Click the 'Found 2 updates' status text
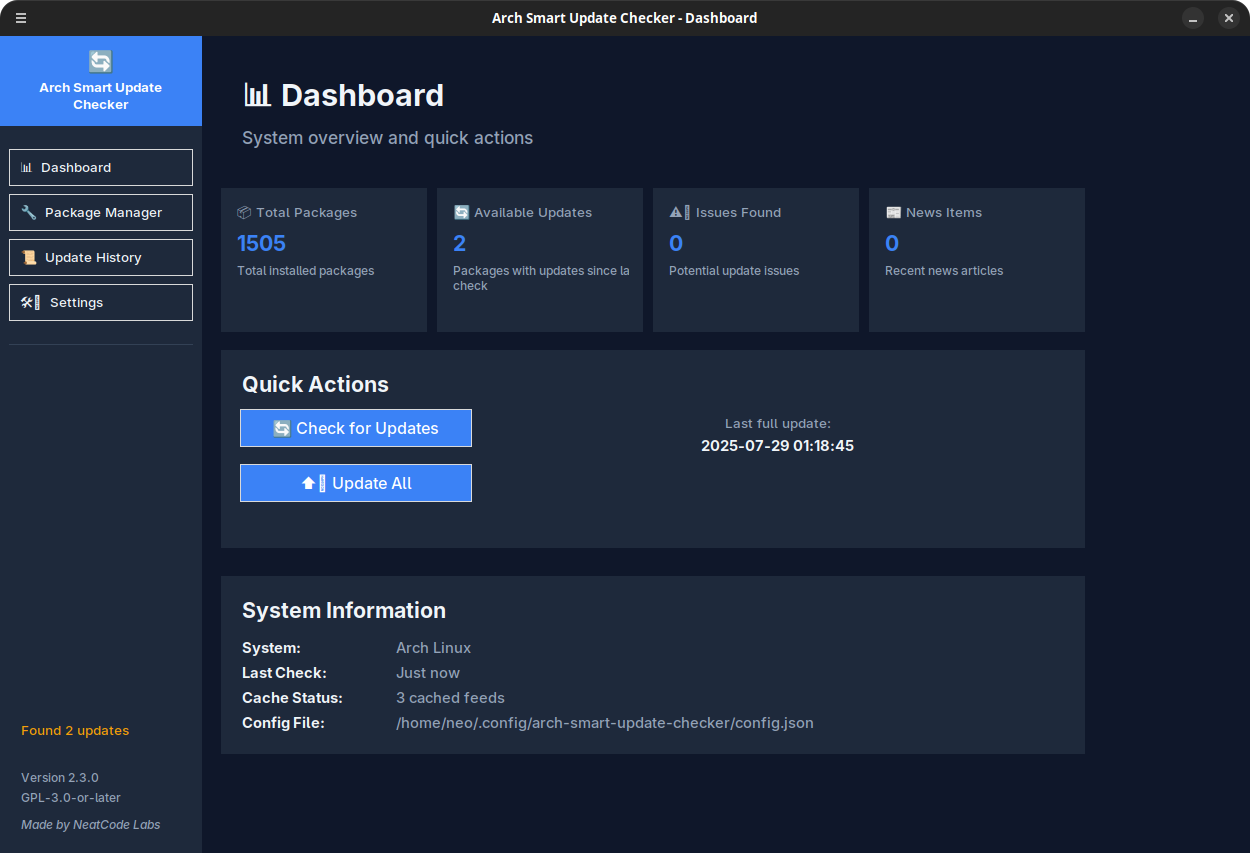The width and height of the screenshot is (1250, 853). (75, 731)
